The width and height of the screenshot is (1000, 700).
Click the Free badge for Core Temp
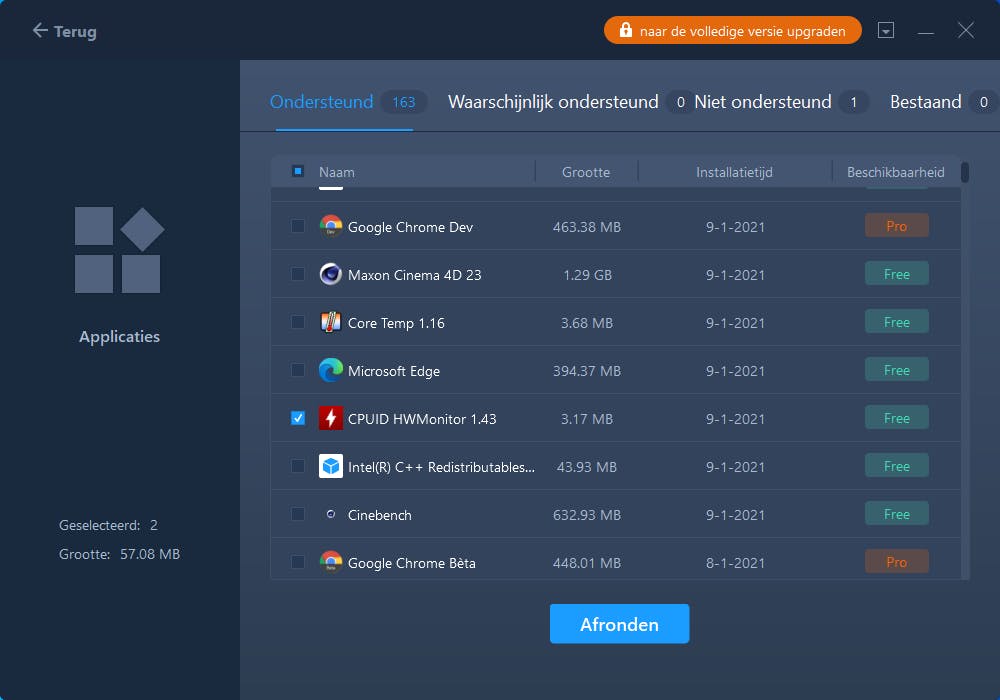pos(896,322)
